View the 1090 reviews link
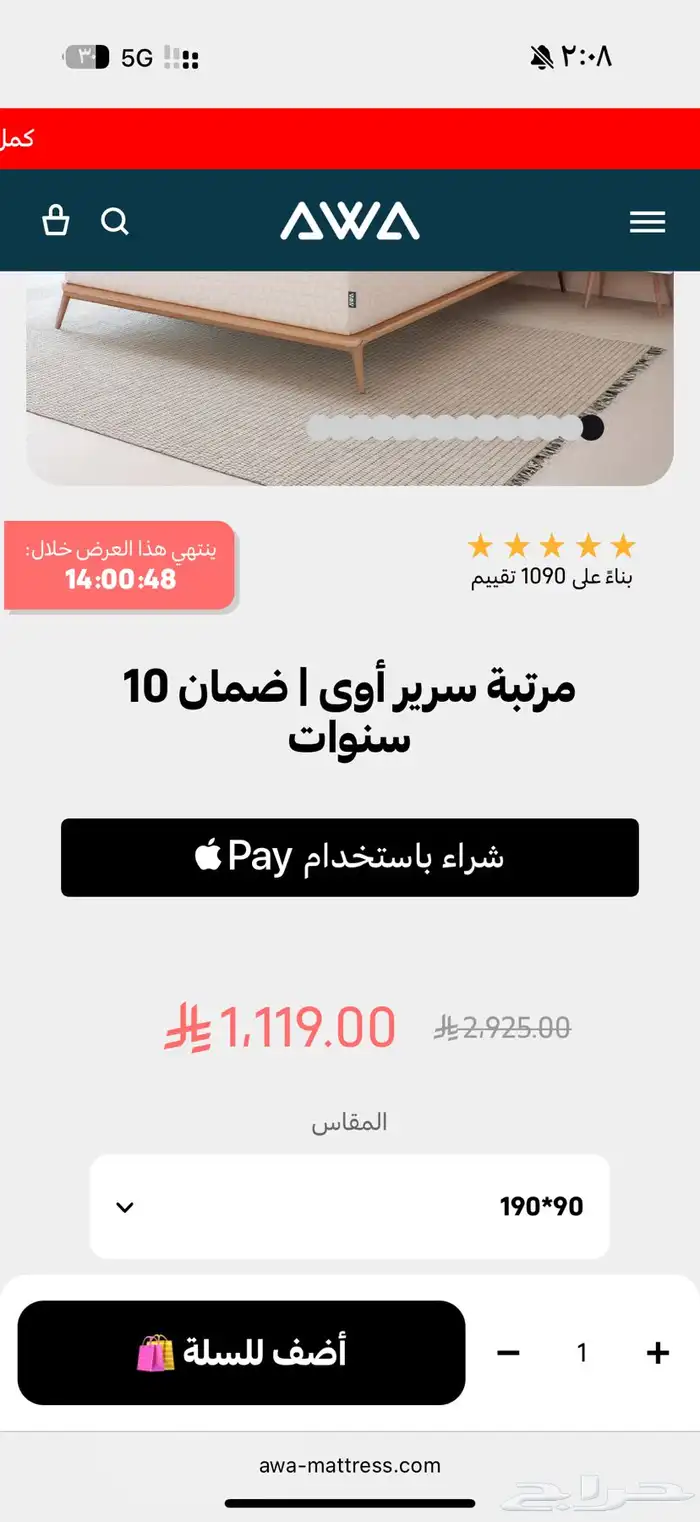This screenshot has width=700, height=1522. [x=552, y=577]
